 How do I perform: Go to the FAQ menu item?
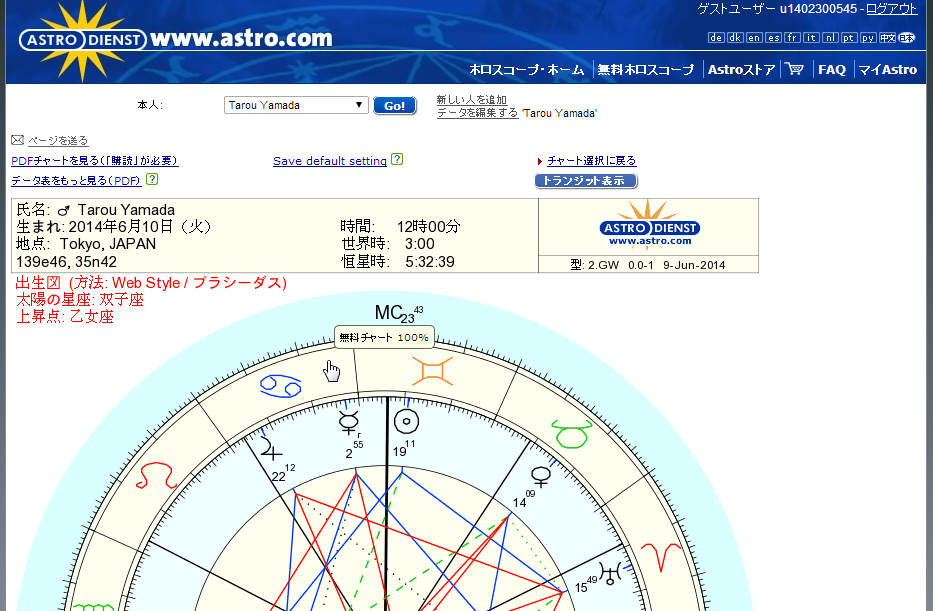(831, 69)
